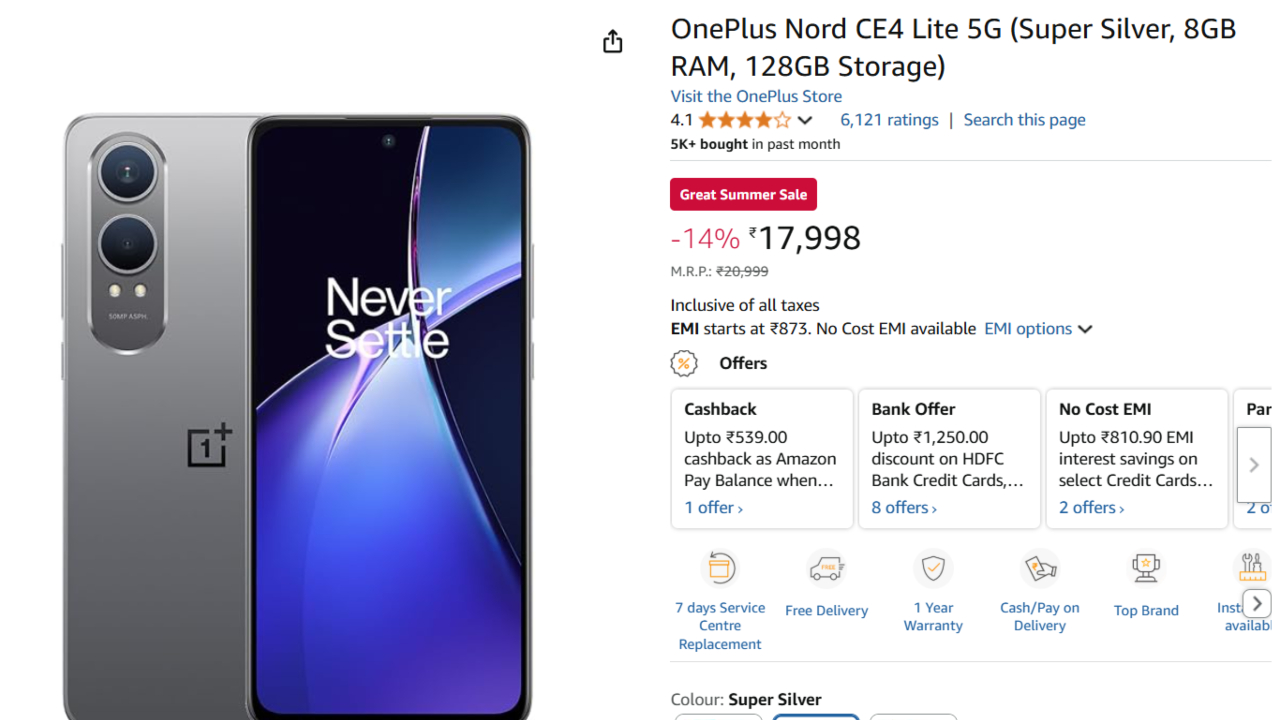The height and width of the screenshot is (720, 1280).
Task: Click the share icon above product image
Action: [612, 41]
